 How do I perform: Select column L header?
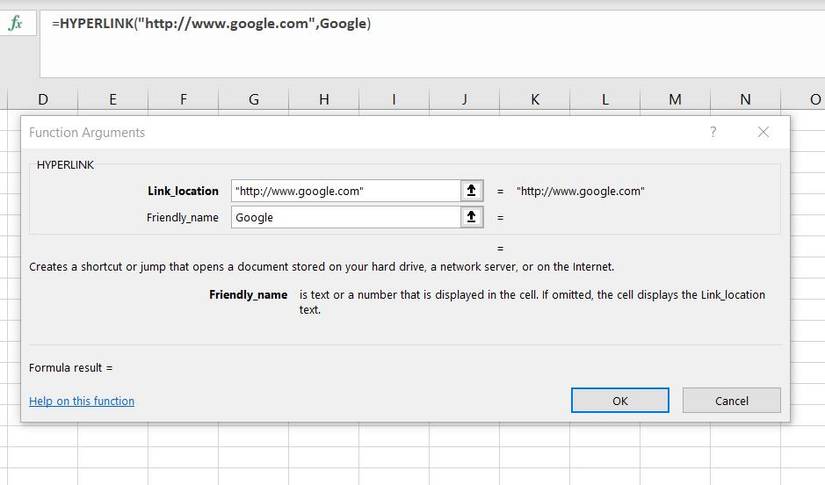point(605,99)
